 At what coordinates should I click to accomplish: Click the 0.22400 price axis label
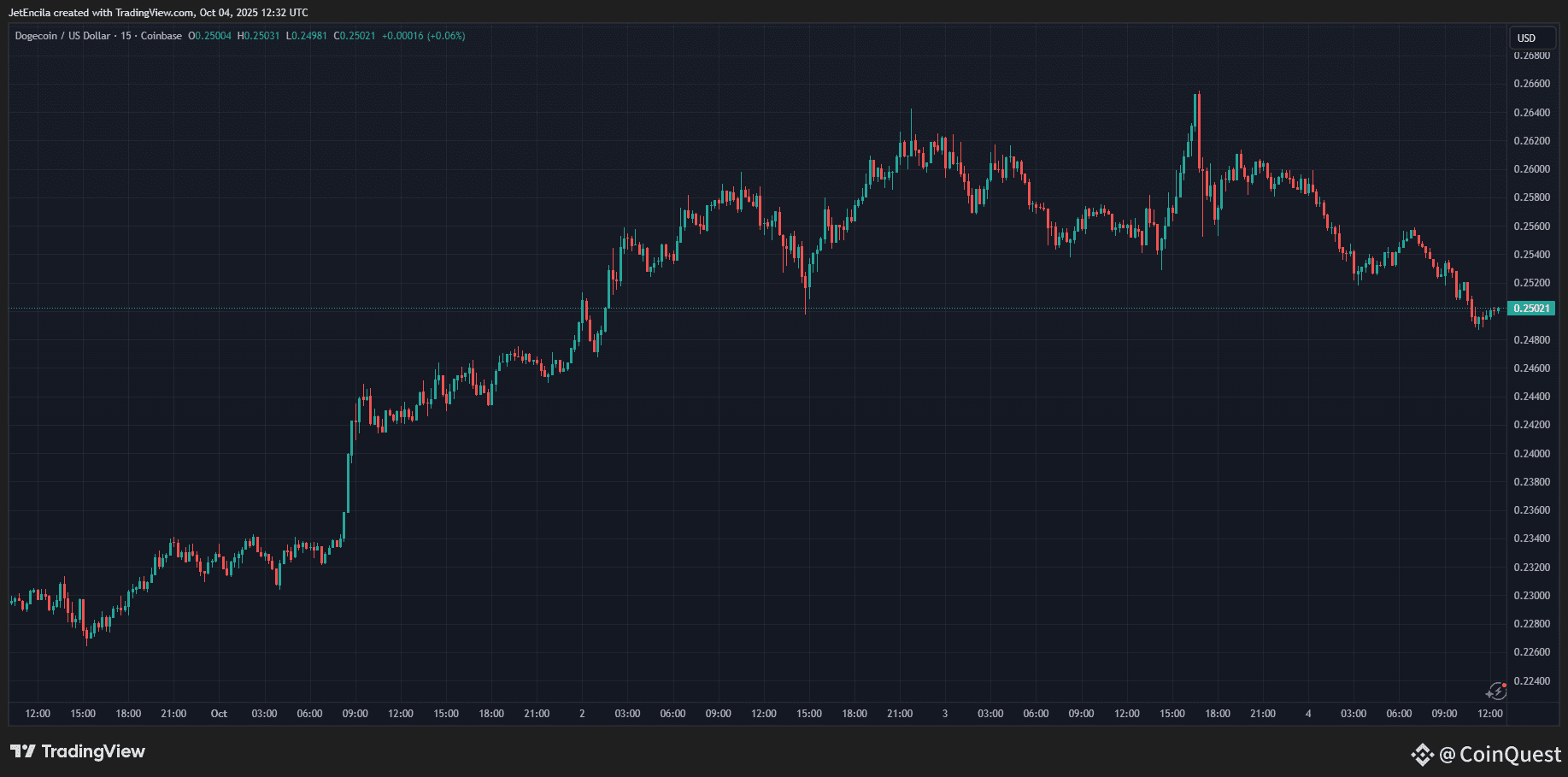tap(1531, 681)
